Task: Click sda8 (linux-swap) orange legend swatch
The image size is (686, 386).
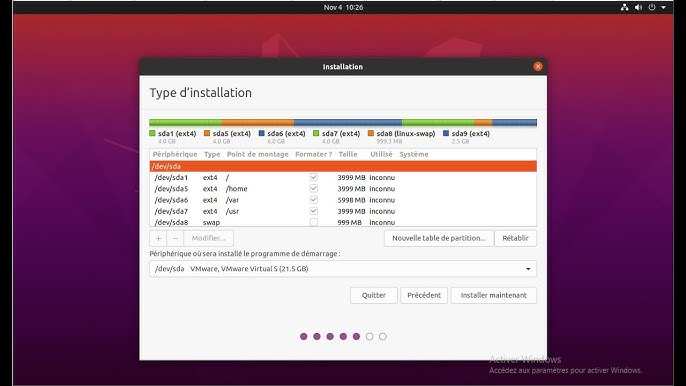Action: pos(371,133)
